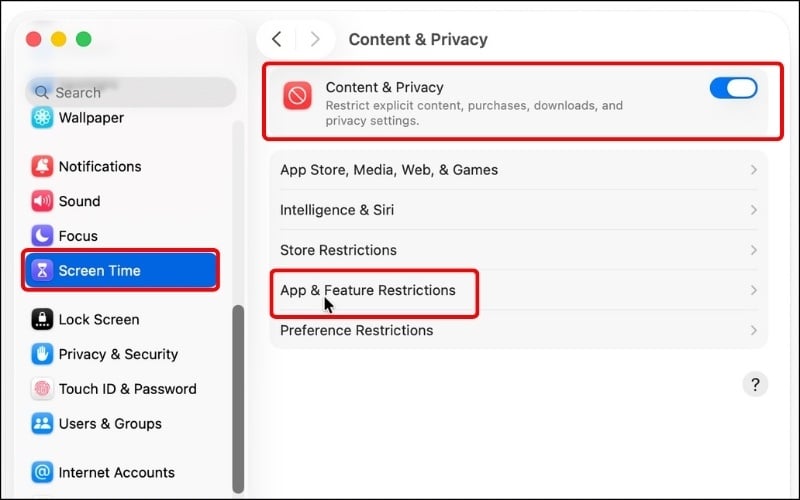Screen dimensions: 800x500
Task: Open Intelligence & Siri chevron
Action: (753, 210)
